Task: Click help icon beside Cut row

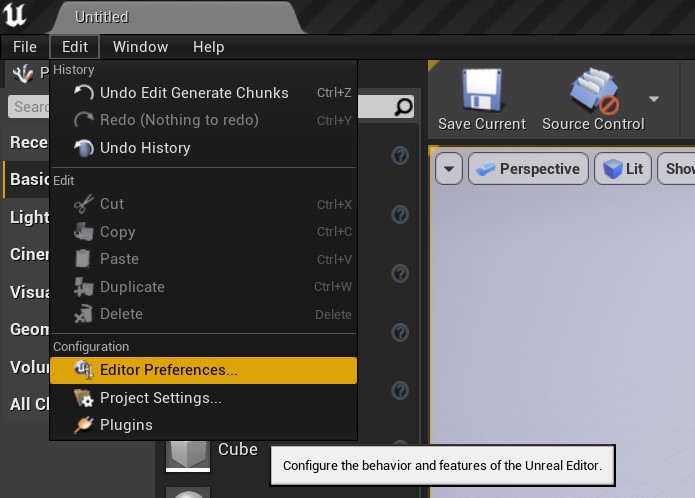Action: [x=400, y=214]
